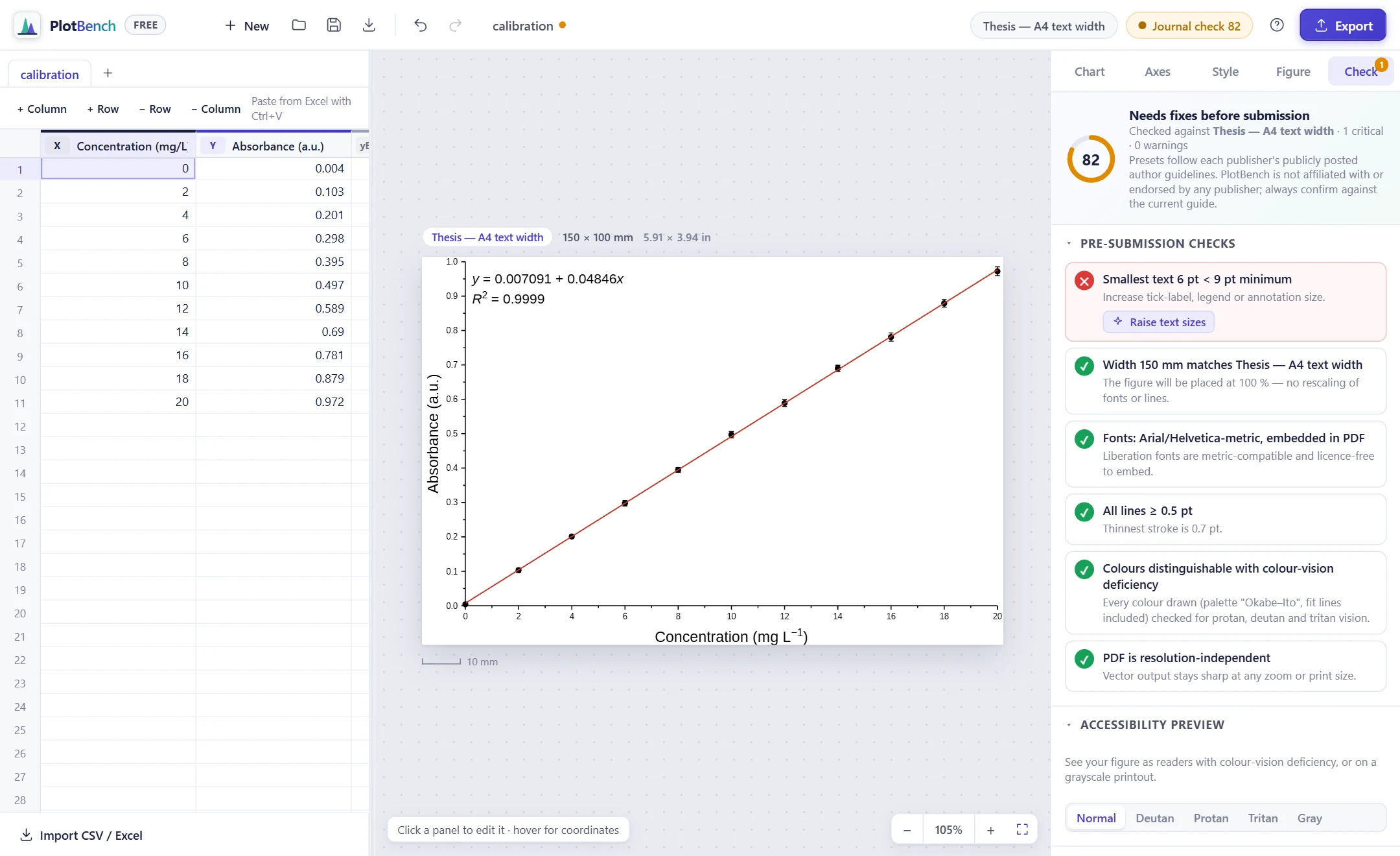
Task: Click the PlotBench logo icon
Action: [27, 26]
